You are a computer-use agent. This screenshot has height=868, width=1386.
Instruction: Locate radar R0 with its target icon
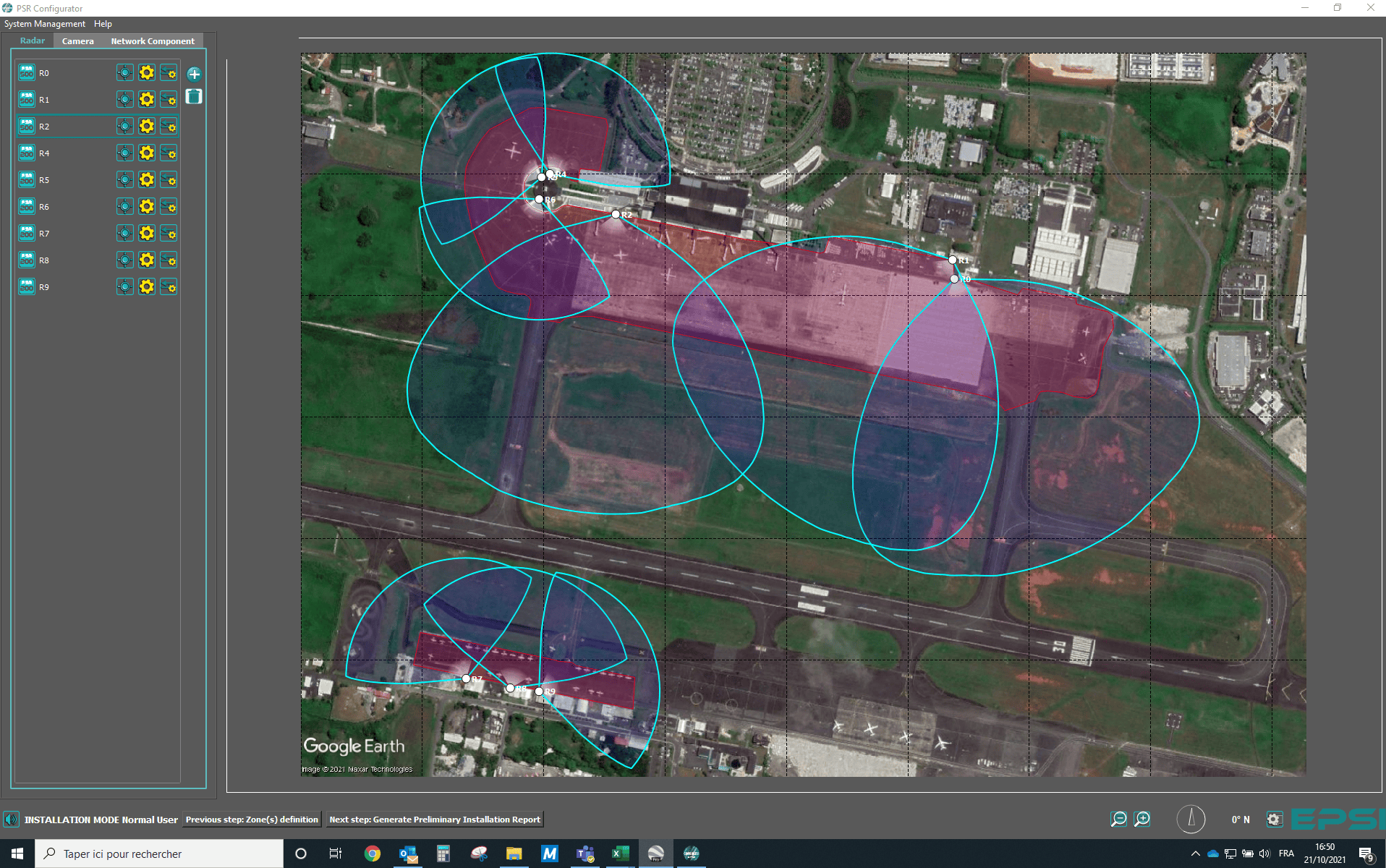click(x=125, y=73)
